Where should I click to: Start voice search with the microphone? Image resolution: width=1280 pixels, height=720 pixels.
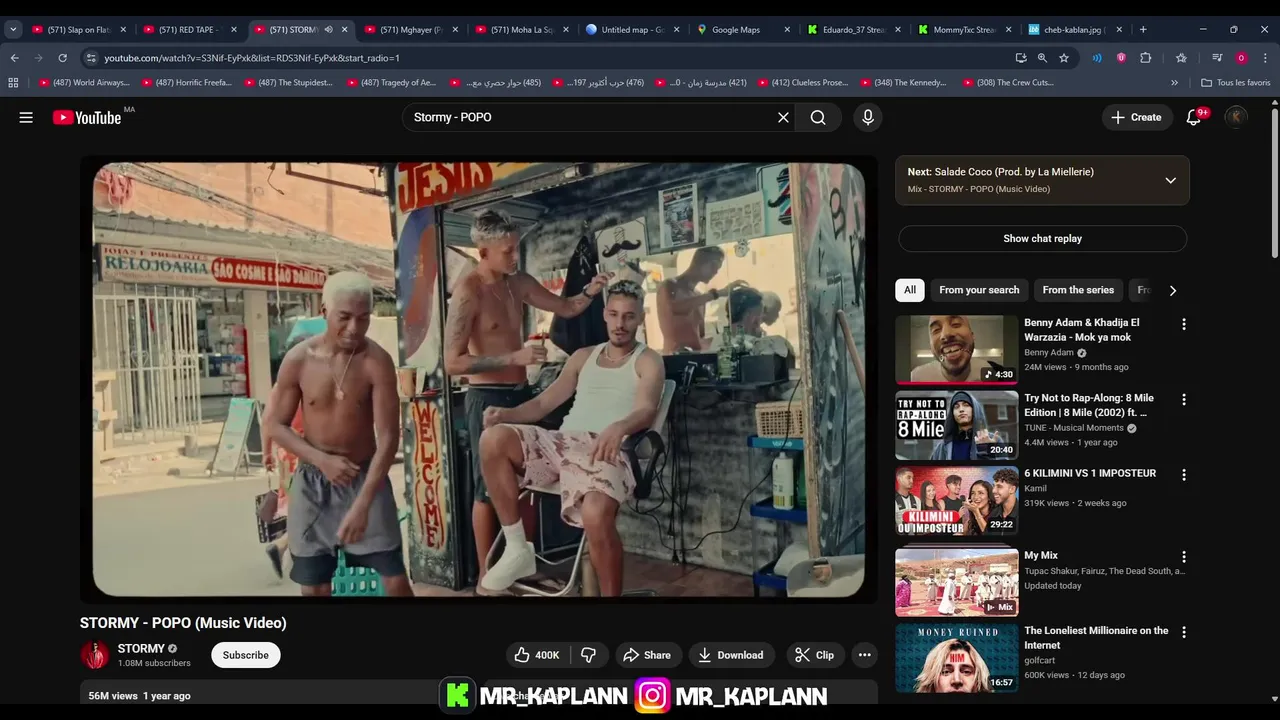coord(867,117)
